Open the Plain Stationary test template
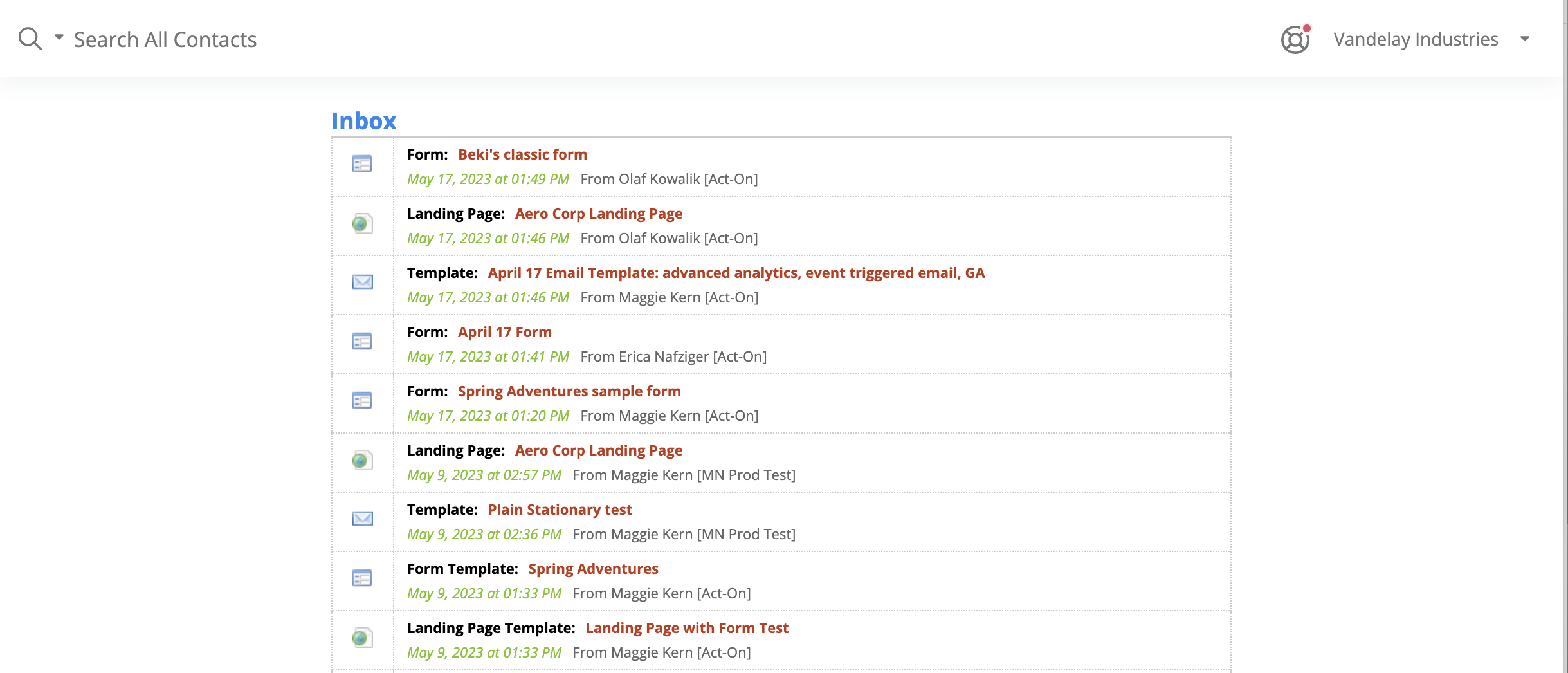This screenshot has width=1568, height=673. coord(559,509)
